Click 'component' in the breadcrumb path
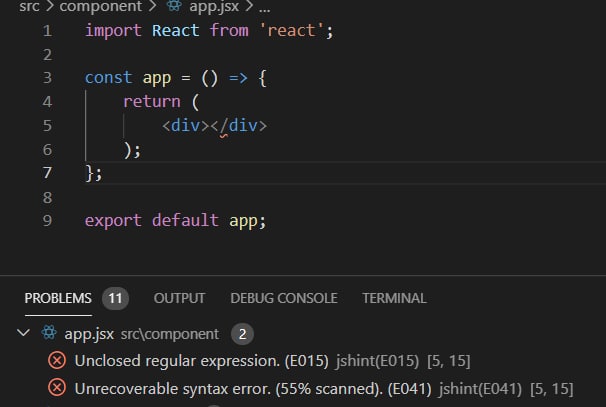This screenshot has width=606, height=407. point(100,6)
